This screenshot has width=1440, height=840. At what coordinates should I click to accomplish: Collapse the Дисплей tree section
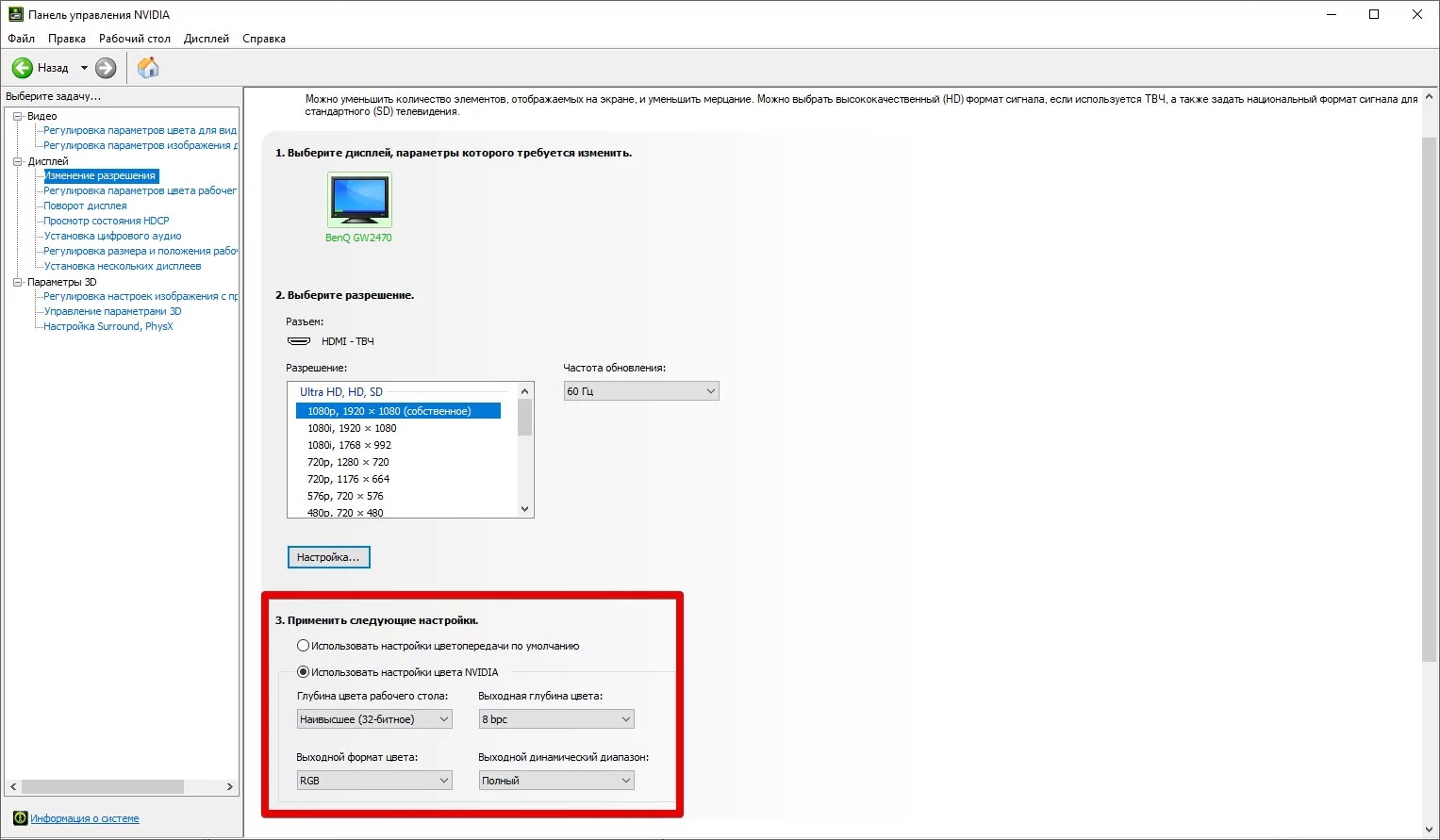tap(18, 161)
